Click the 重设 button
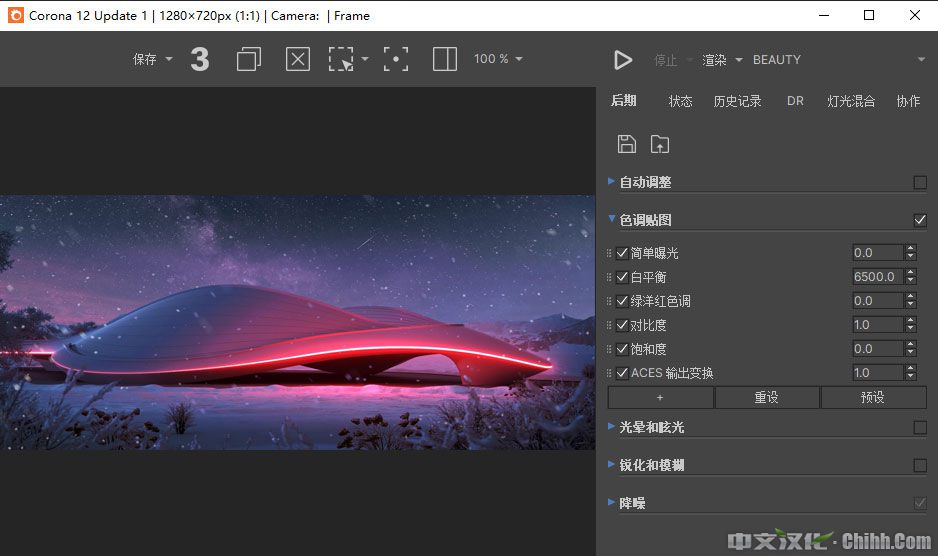Image resolution: width=938 pixels, height=556 pixels. pos(767,397)
